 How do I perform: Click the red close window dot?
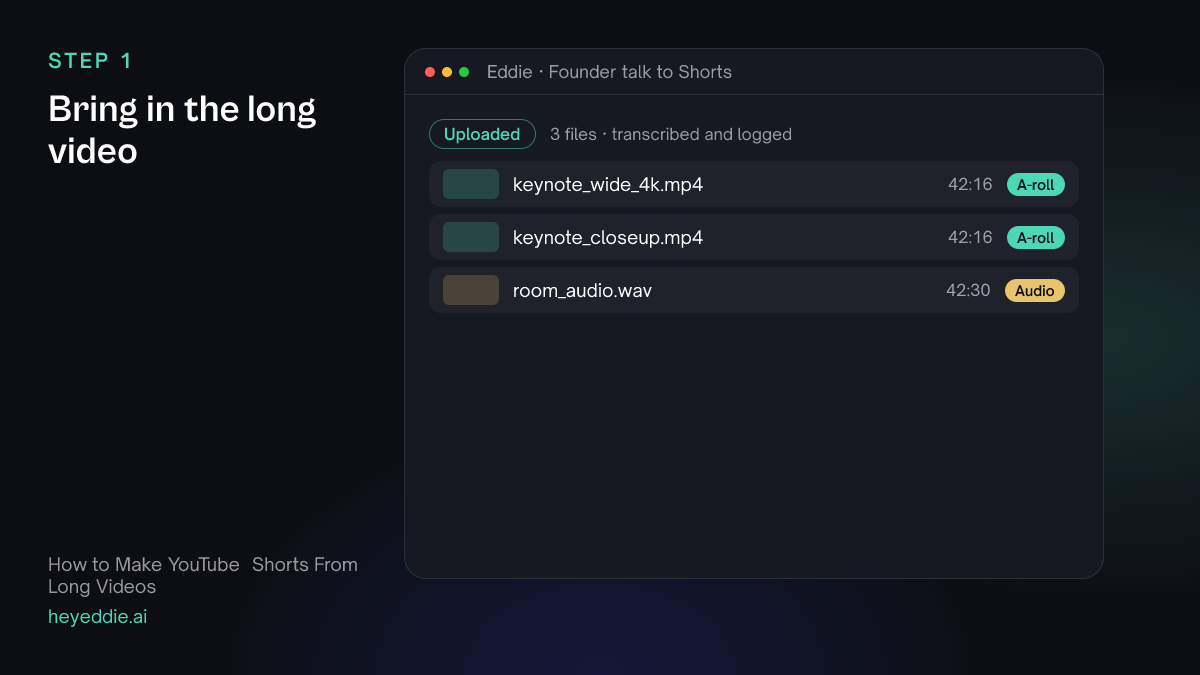click(x=430, y=72)
